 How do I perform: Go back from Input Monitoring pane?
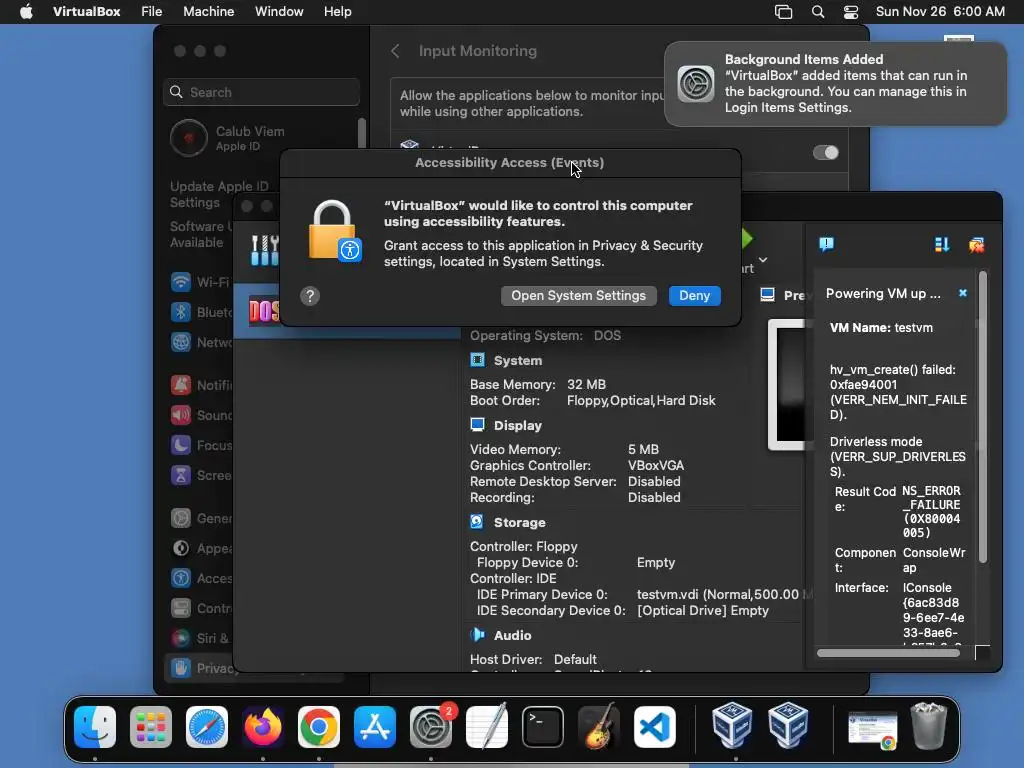[395, 51]
